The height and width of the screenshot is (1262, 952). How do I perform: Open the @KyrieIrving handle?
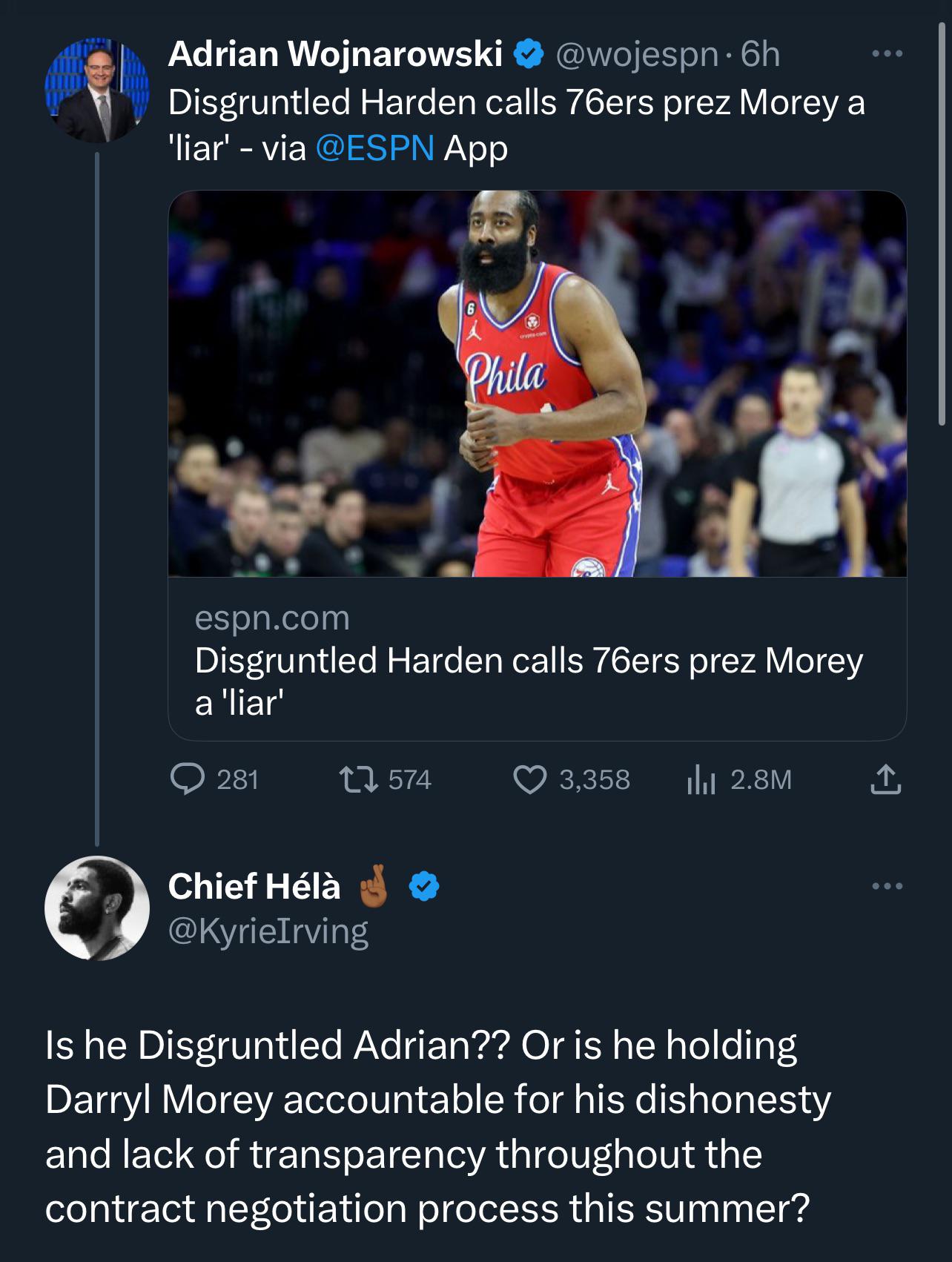coord(268,932)
